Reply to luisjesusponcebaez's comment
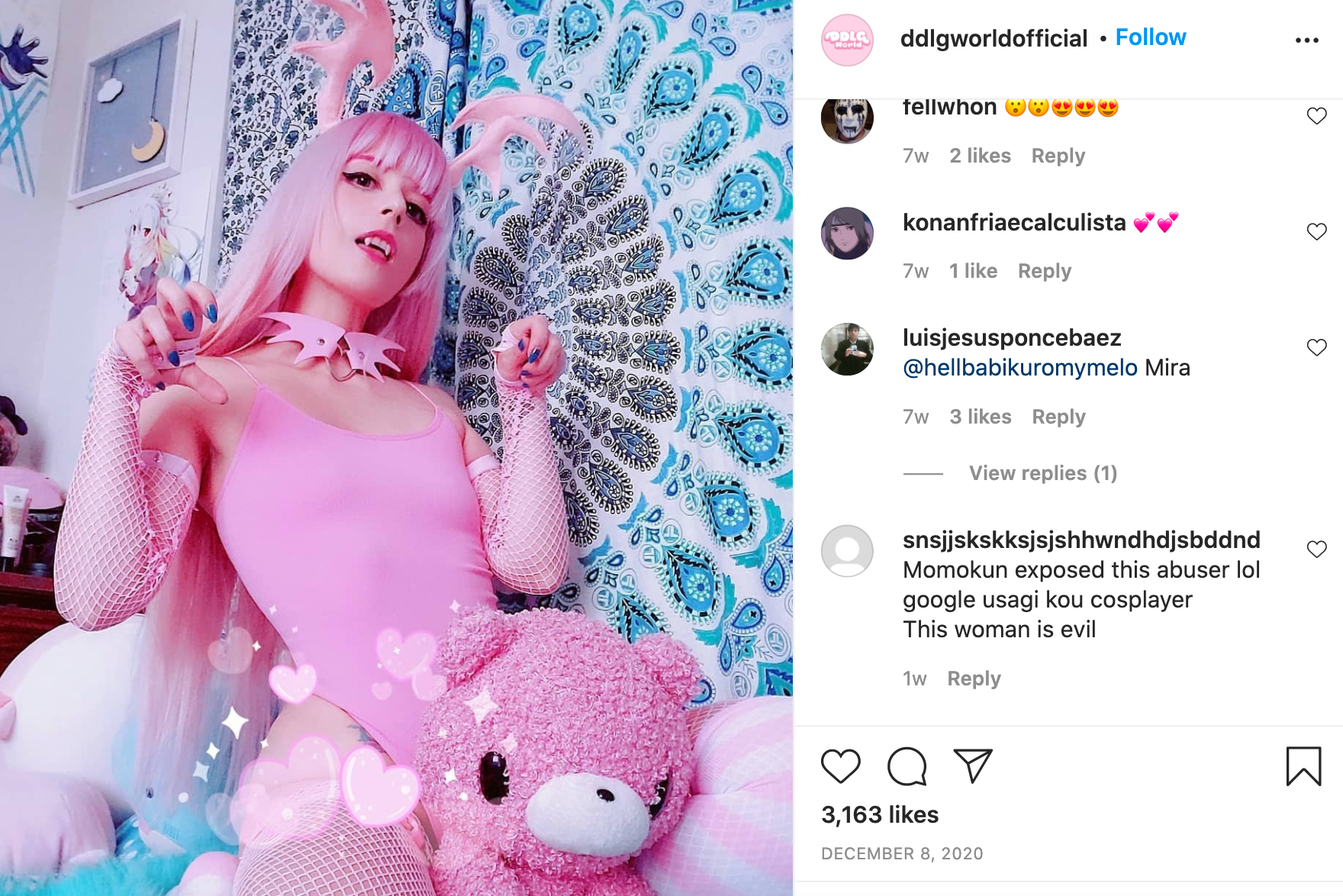Viewport: 1343px width, 896px height. [x=1058, y=417]
